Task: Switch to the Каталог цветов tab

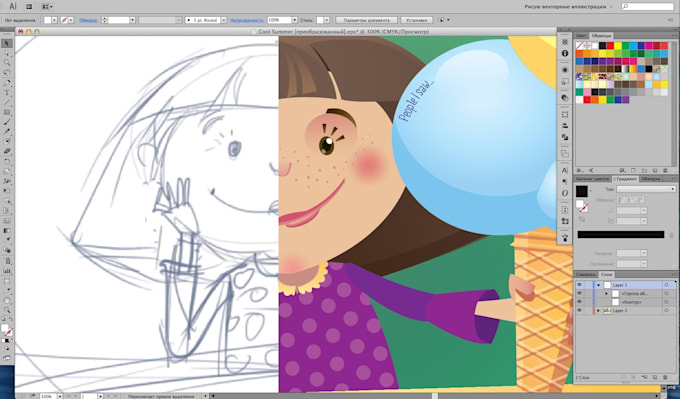Action: [592, 179]
